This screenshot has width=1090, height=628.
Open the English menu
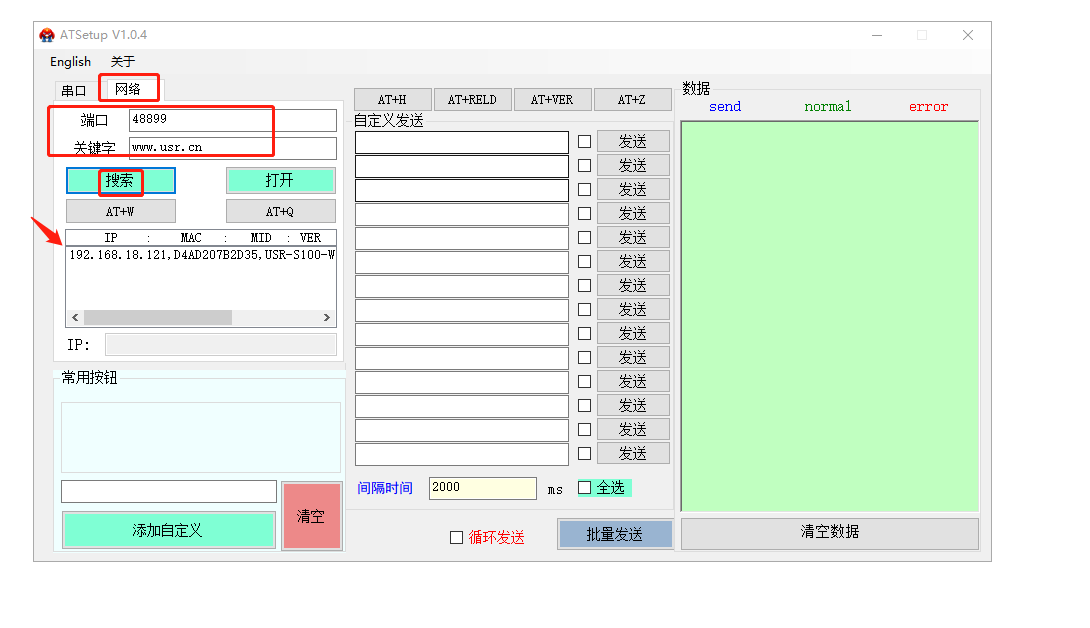pyautogui.click(x=70, y=62)
